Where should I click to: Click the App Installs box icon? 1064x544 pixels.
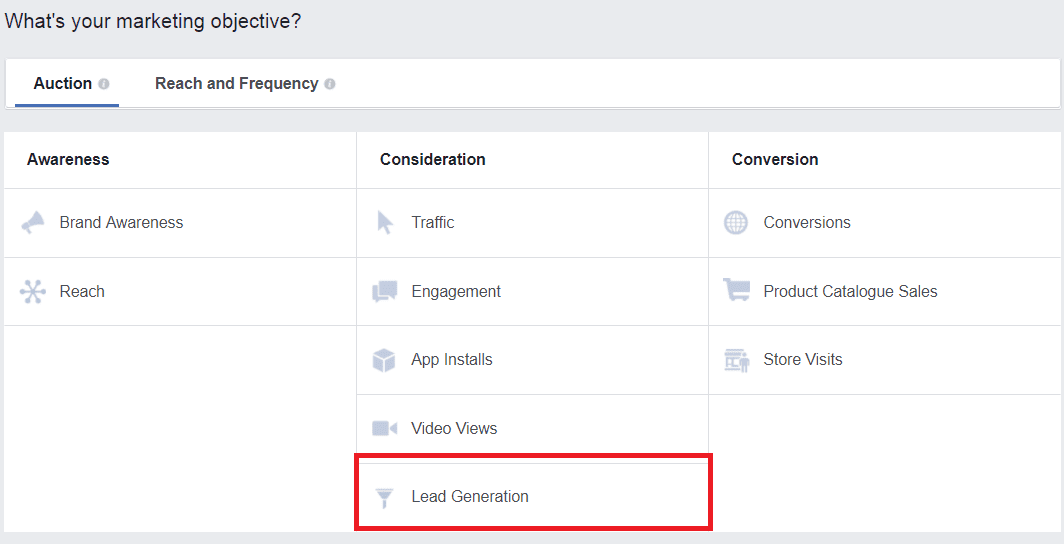click(384, 360)
